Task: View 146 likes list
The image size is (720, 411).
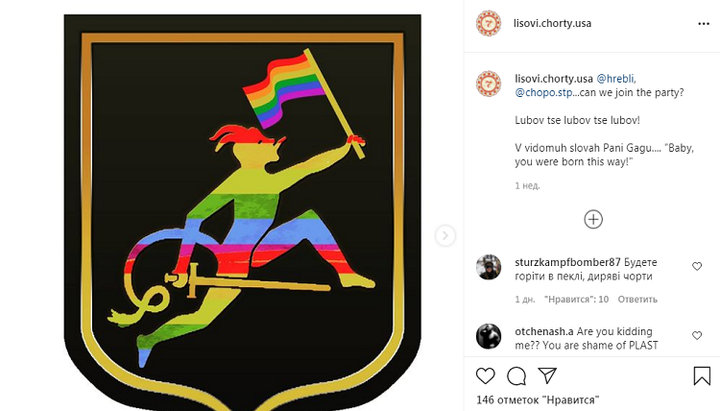Action: pyautogui.click(x=538, y=400)
